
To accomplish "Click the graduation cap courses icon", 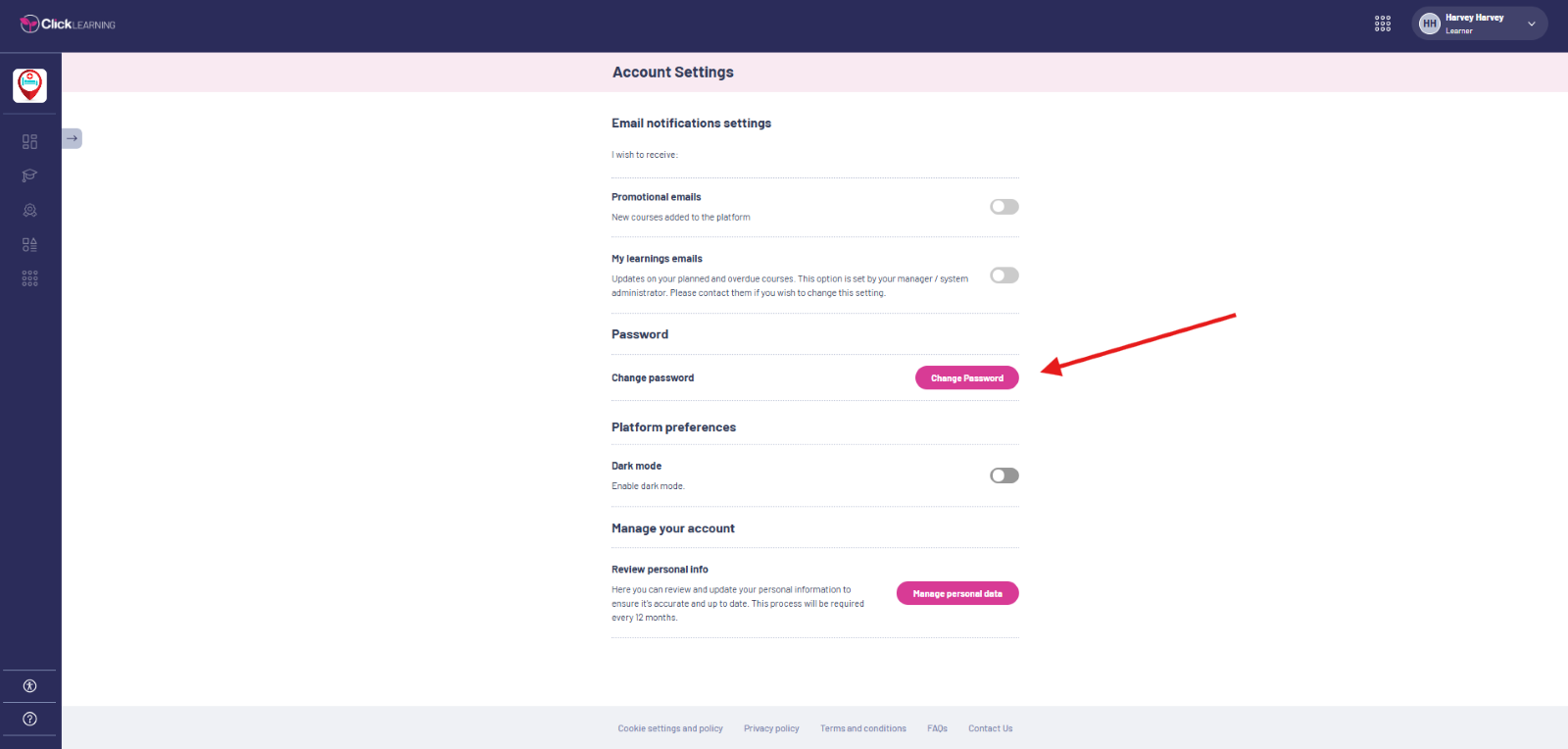I will (x=29, y=176).
